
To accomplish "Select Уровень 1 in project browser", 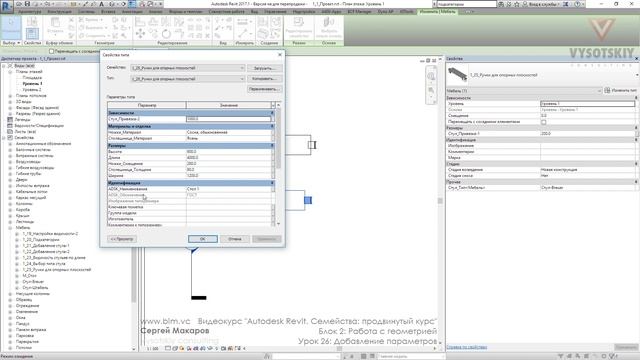I will [32, 84].
